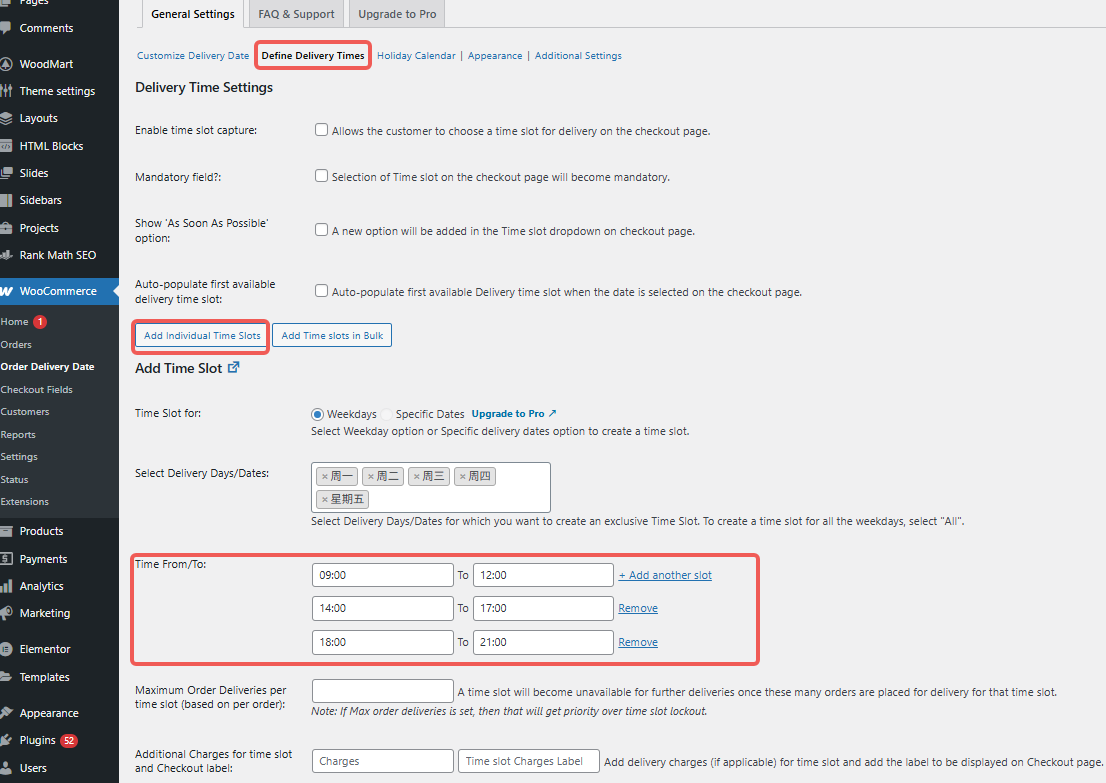Click the '+ Add another slot' link
1106x783 pixels.
pos(665,575)
